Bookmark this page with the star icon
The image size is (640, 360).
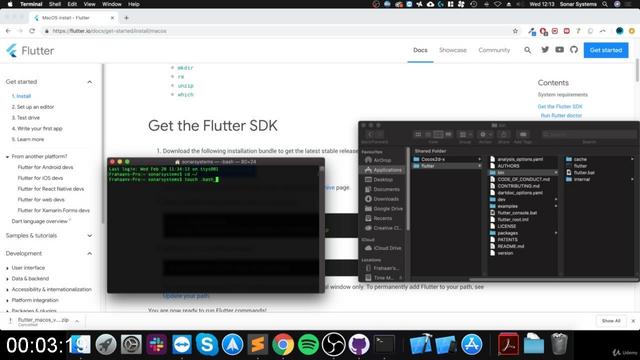(515, 31)
